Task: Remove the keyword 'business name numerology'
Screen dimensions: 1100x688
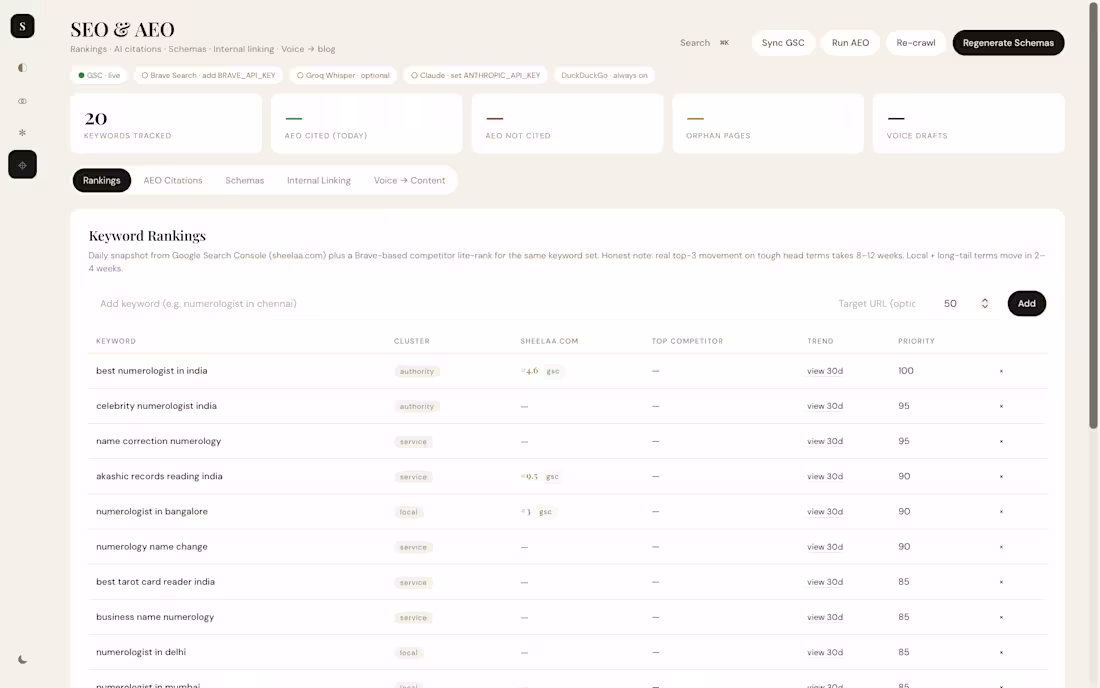Action: point(1001,617)
